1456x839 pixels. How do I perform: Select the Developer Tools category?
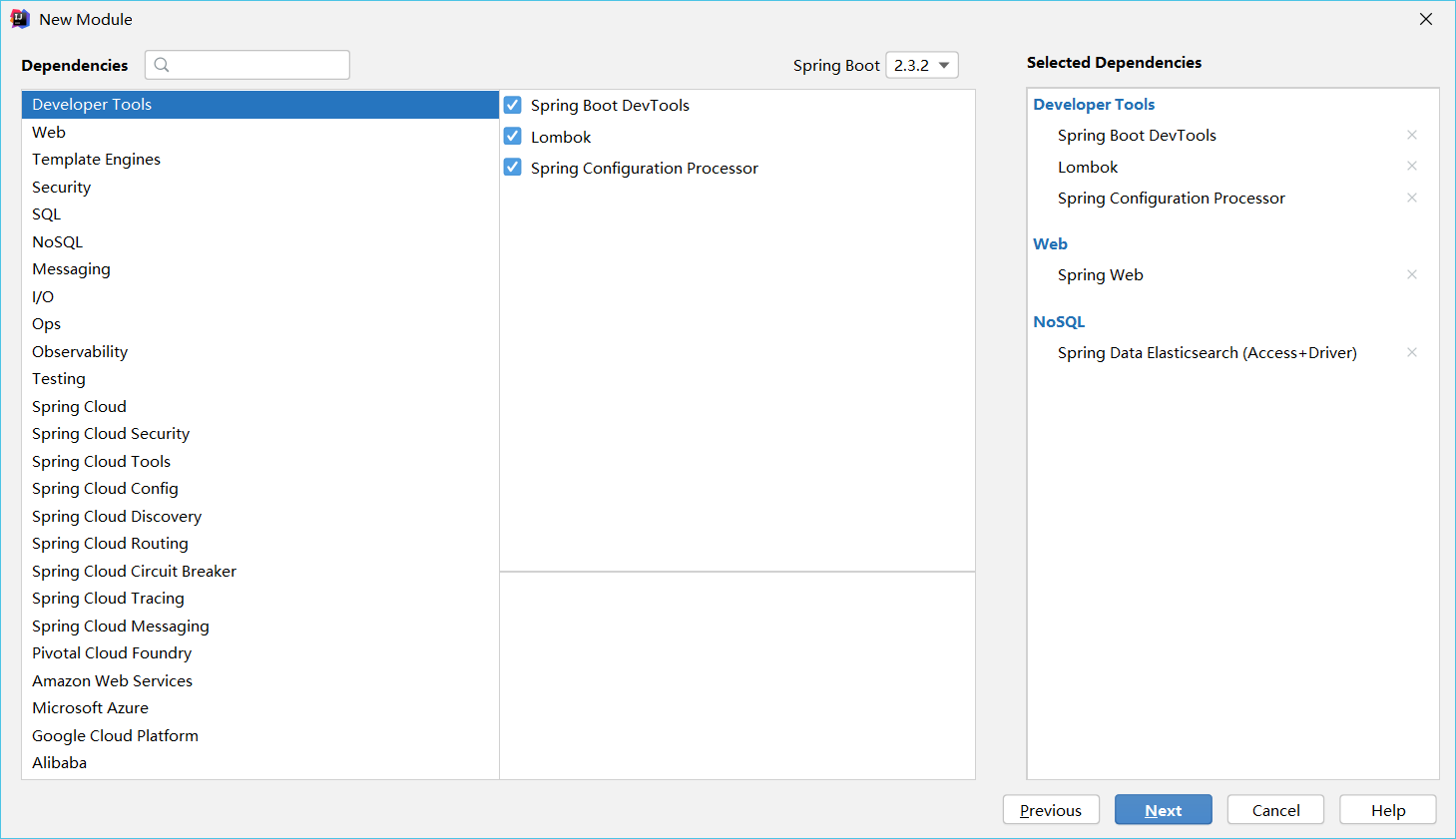[x=260, y=105]
